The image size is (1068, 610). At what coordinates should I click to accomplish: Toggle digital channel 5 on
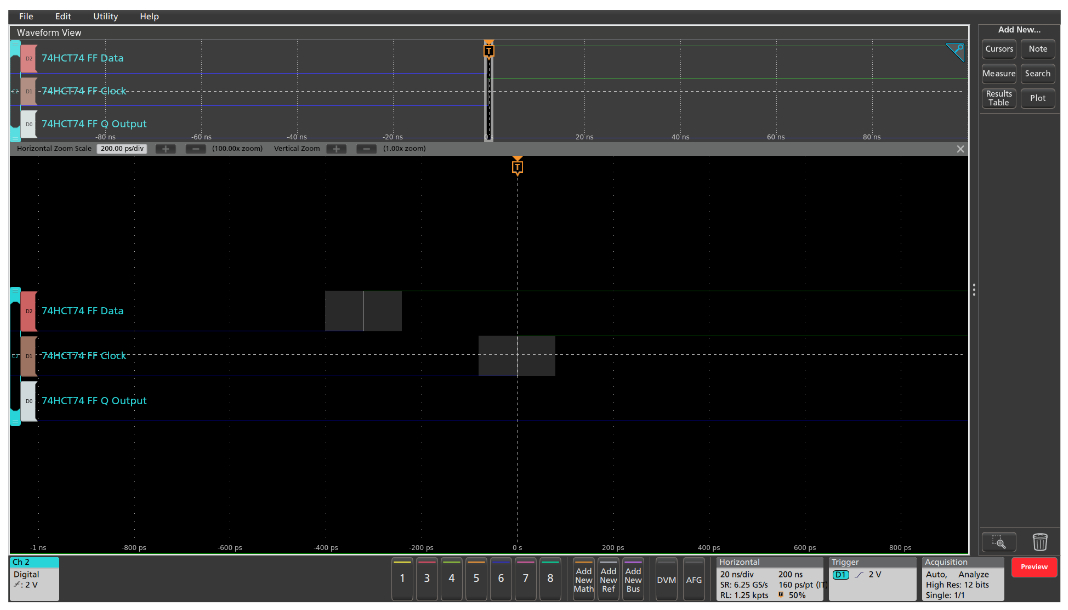click(477, 577)
